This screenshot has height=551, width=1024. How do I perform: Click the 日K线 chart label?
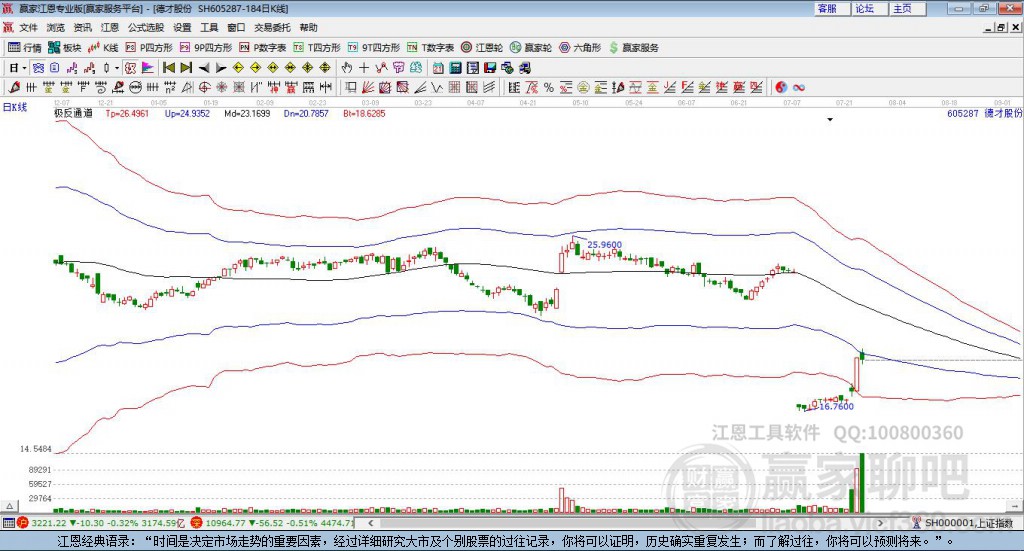pos(14,107)
